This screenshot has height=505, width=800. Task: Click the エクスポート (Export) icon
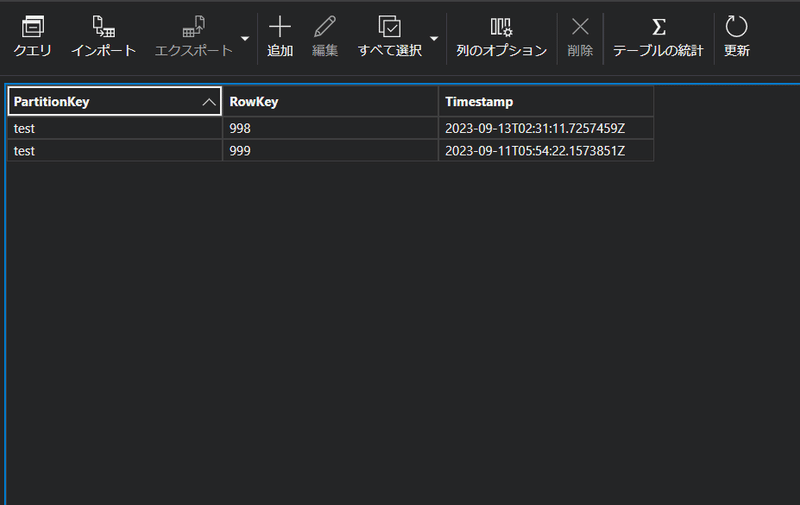click(193, 27)
